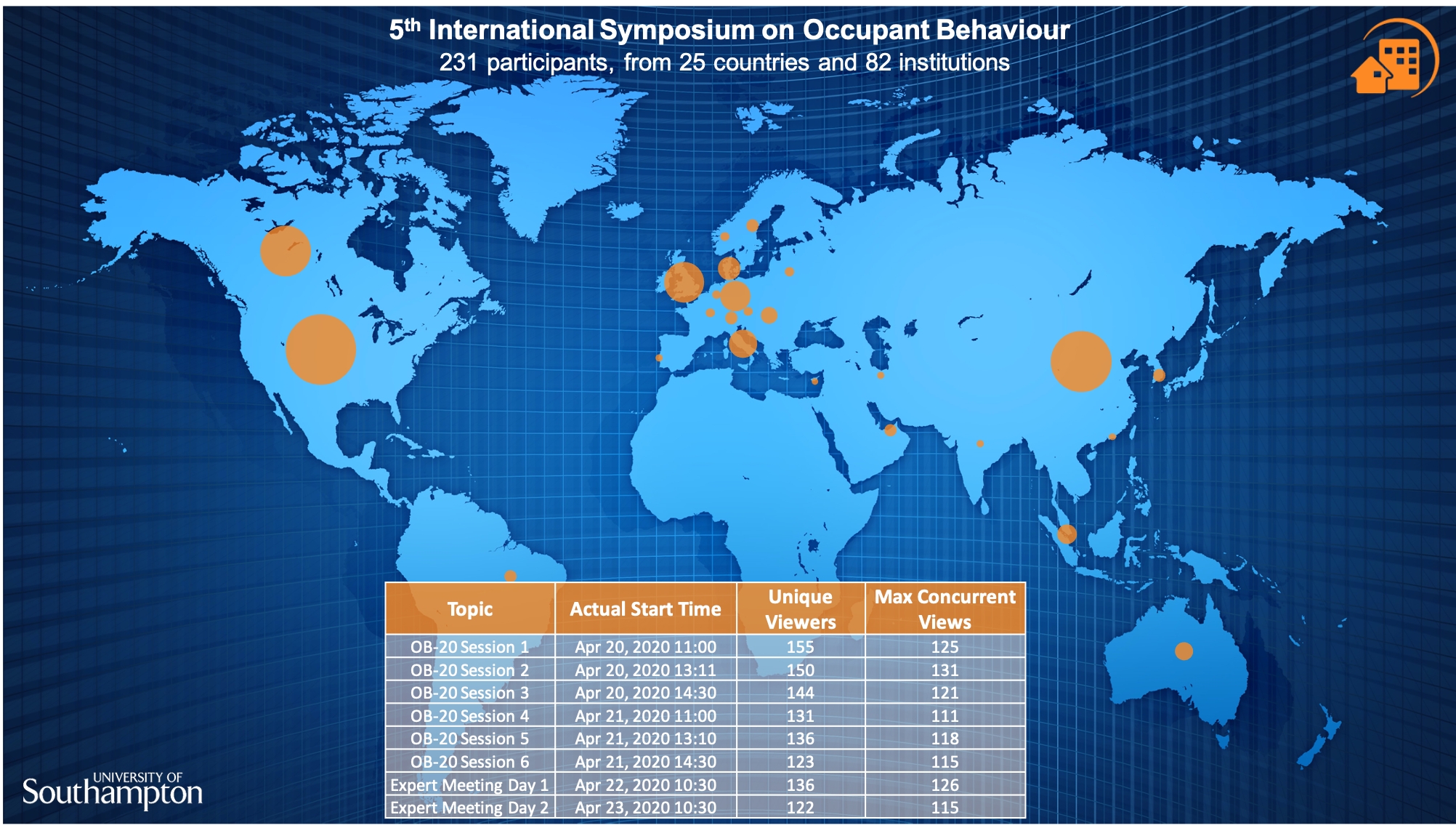Screen dimensions: 1456x828
Task: Click the orange dot over South Korea
Action: coord(1159,375)
